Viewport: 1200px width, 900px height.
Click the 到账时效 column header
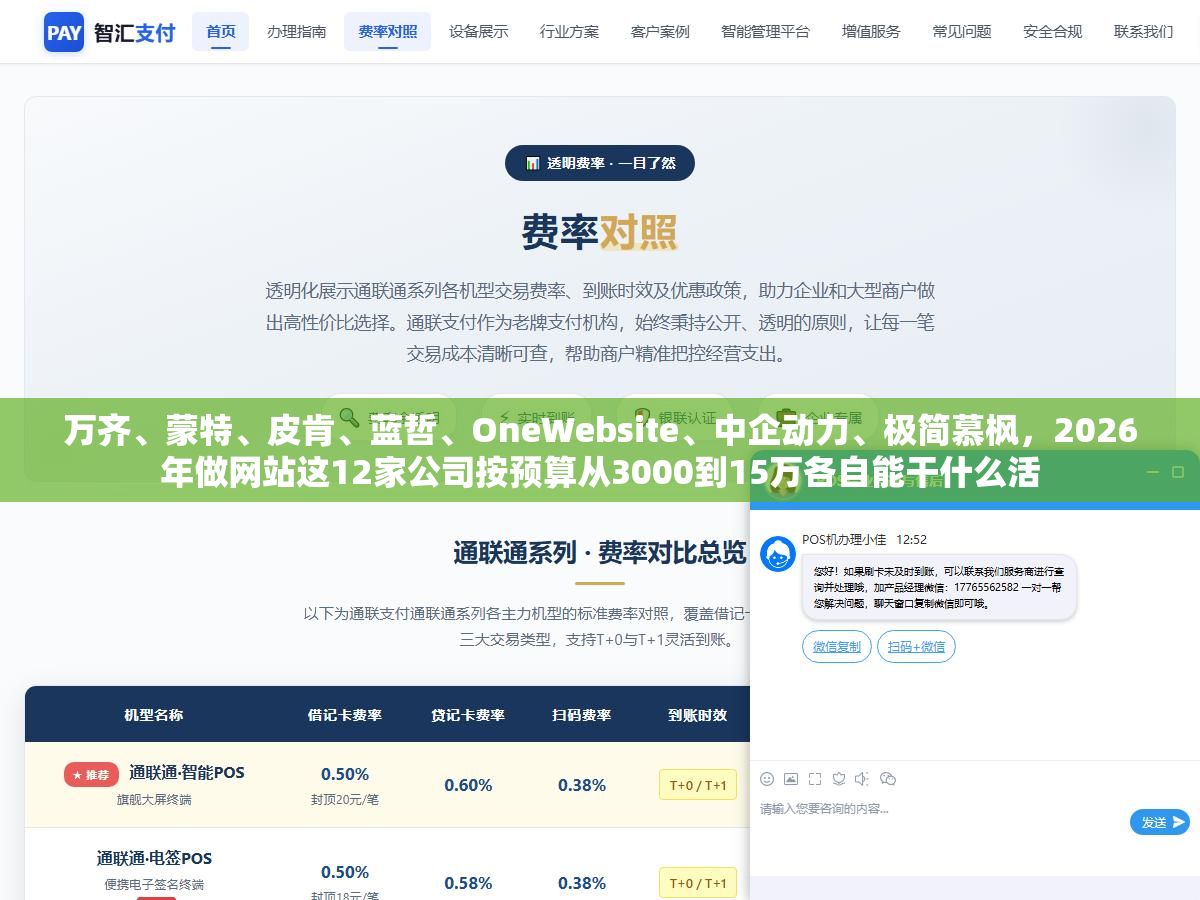click(x=698, y=715)
